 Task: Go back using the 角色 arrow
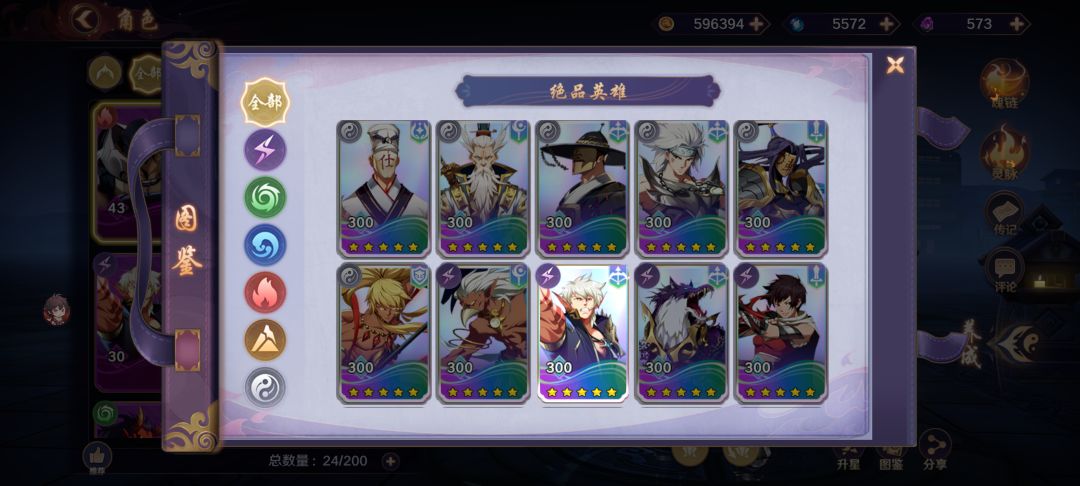pos(87,19)
